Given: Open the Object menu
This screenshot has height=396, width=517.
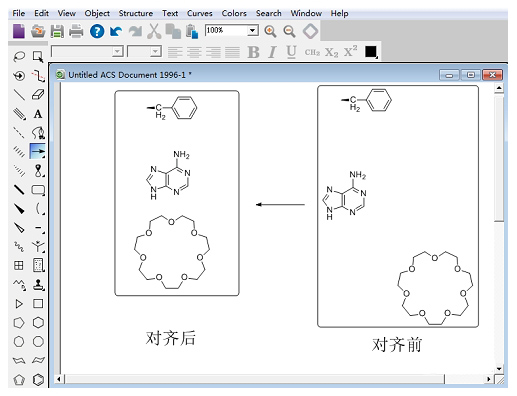Looking at the screenshot, I should (97, 13).
